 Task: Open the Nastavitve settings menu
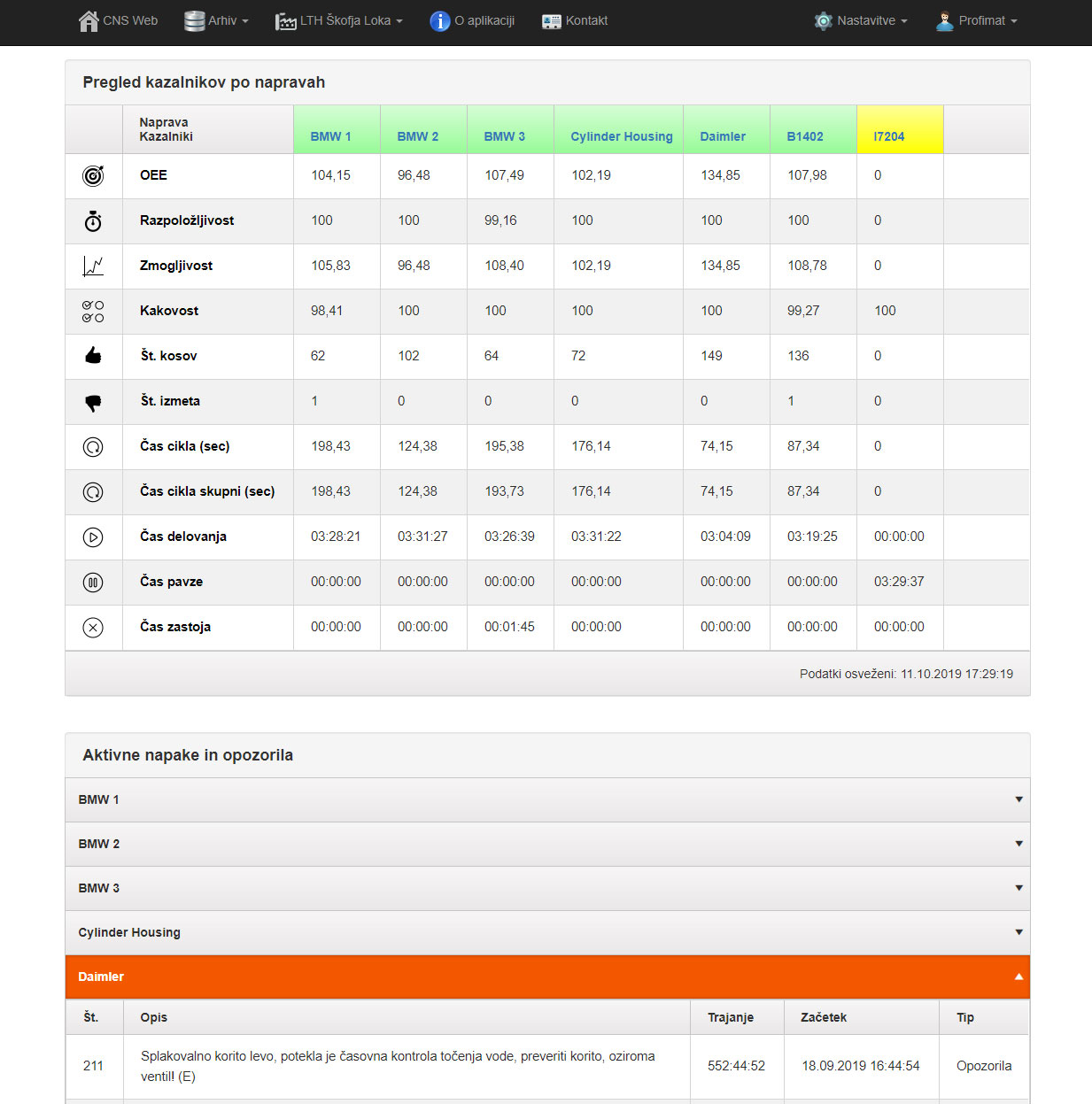pos(861,20)
